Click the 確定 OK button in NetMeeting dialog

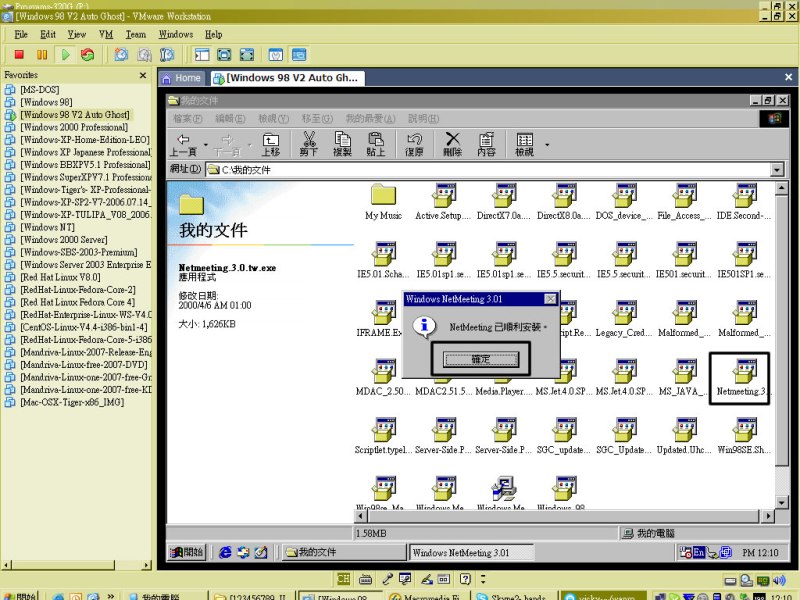coord(481,359)
